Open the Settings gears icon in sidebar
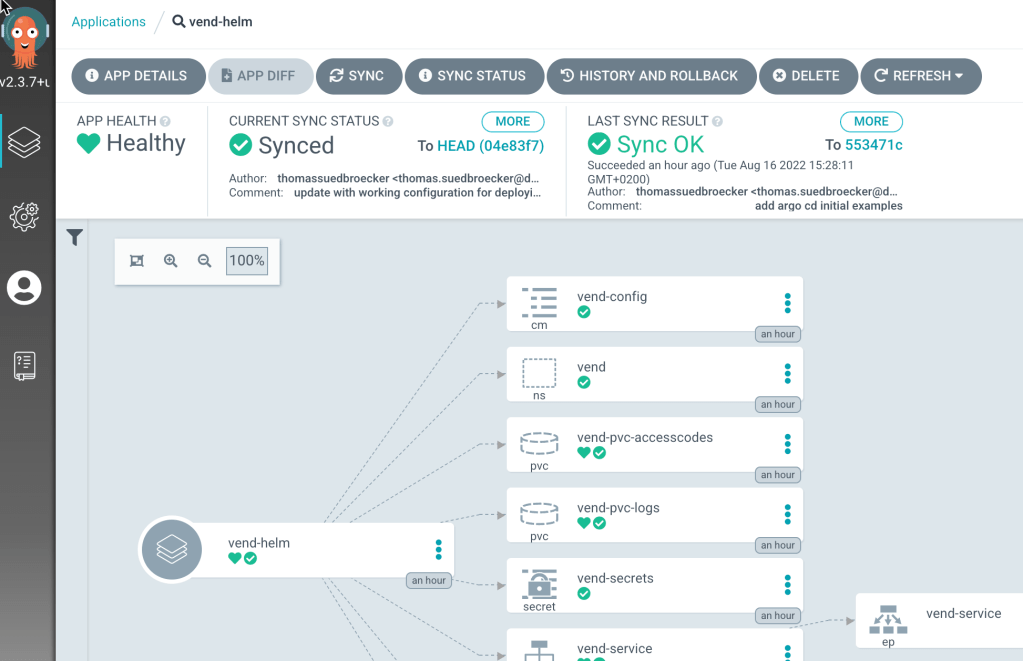 [24, 216]
